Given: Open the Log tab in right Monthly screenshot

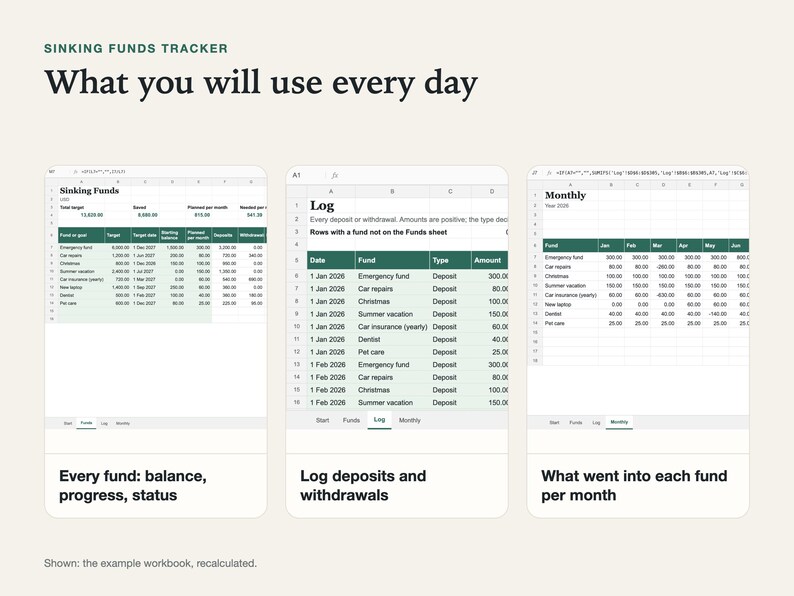Looking at the screenshot, I should point(597,422).
